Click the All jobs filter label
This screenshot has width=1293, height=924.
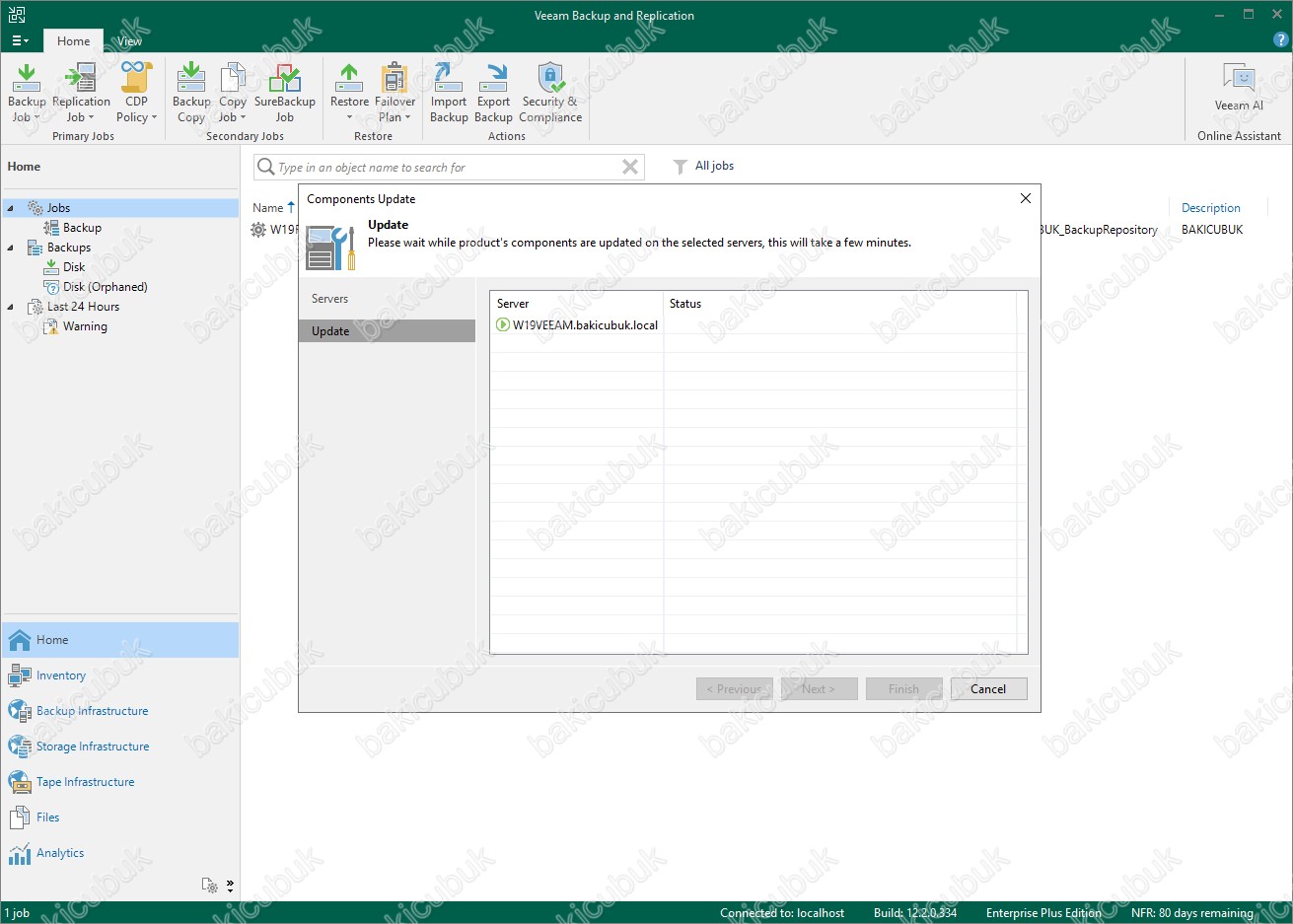[x=714, y=166]
